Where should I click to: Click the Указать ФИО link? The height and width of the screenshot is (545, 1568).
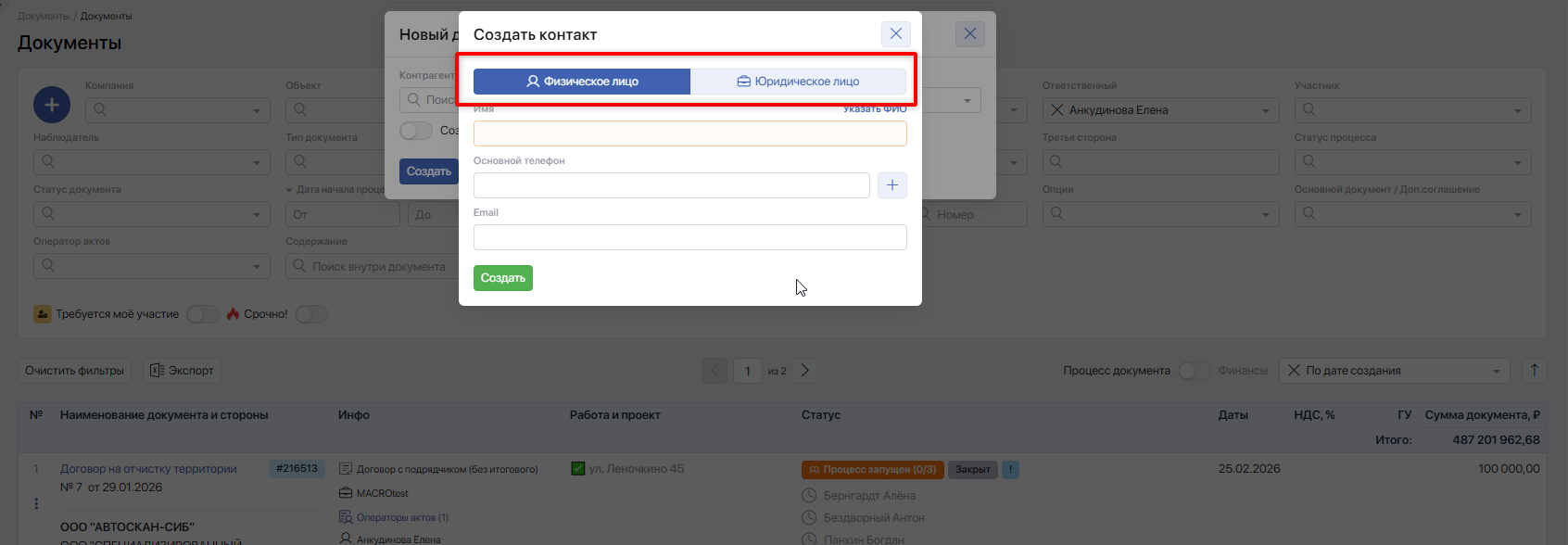tap(875, 108)
